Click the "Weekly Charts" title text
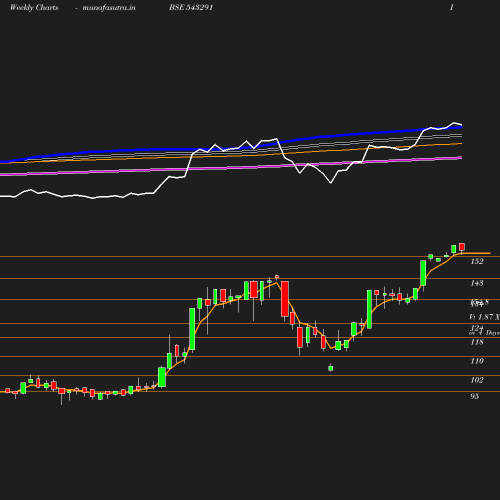 tap(34, 7)
